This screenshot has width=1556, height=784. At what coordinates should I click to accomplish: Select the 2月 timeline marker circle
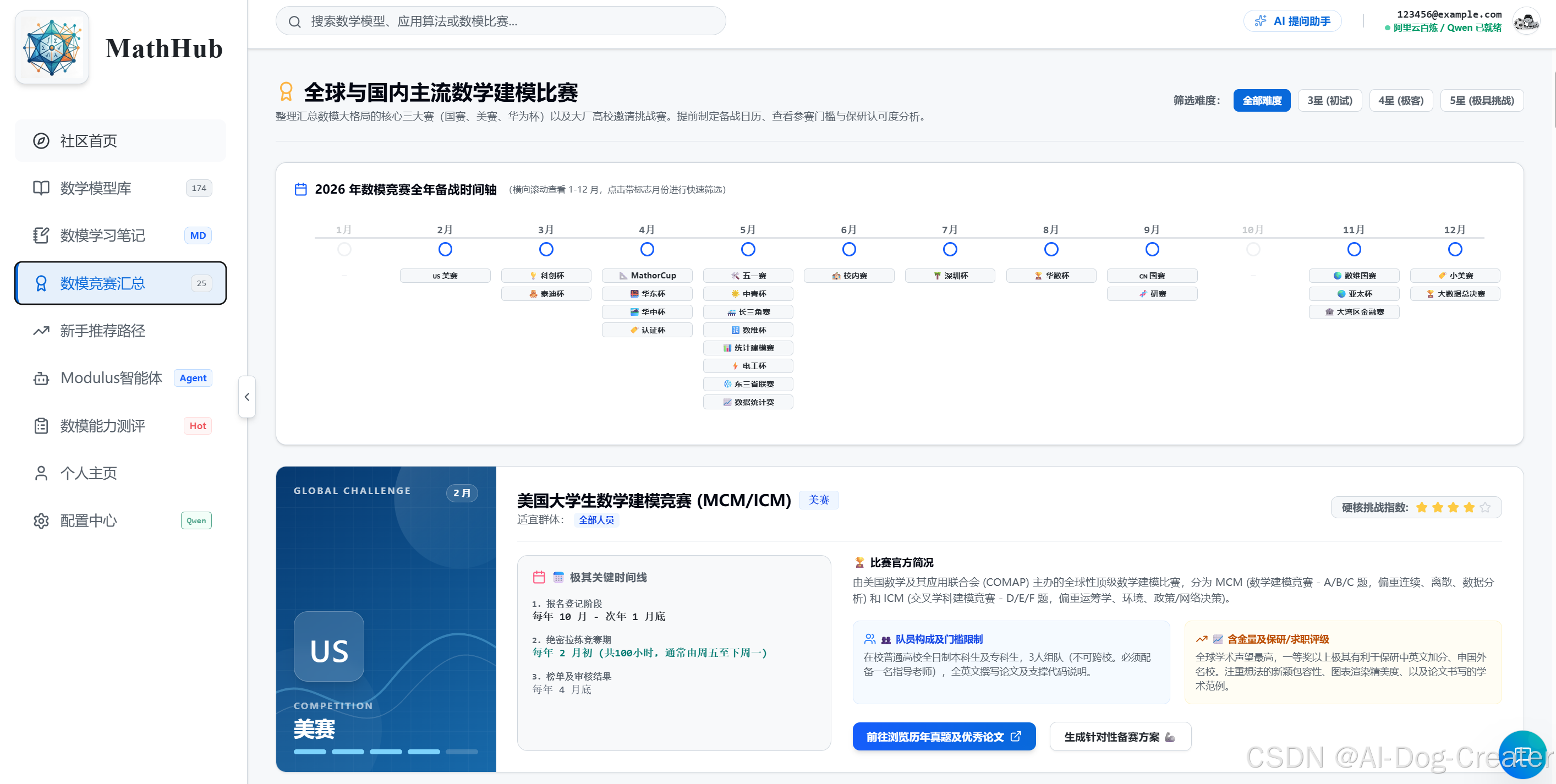[445, 249]
